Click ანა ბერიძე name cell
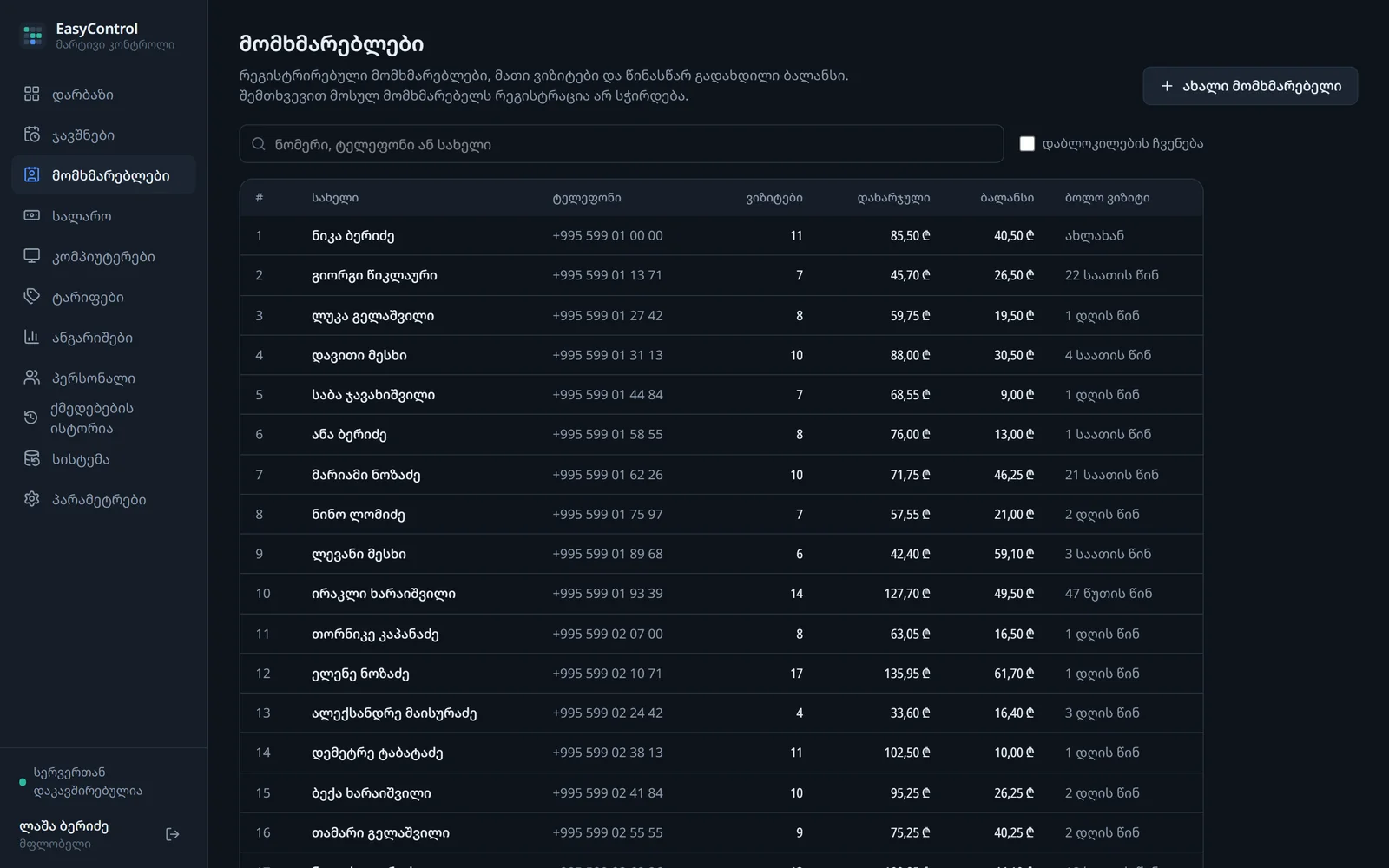1389x868 pixels. 349,434
